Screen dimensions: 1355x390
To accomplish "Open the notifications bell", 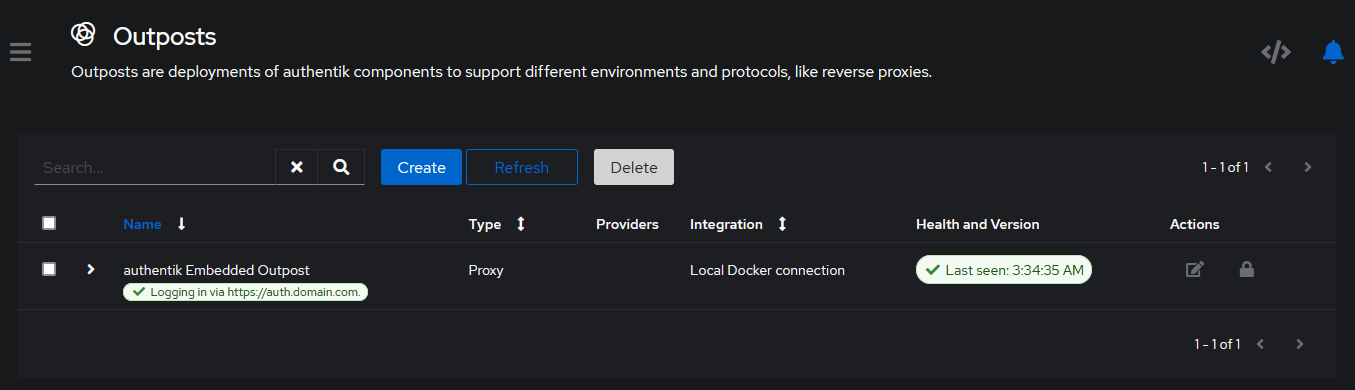I will click(1332, 52).
